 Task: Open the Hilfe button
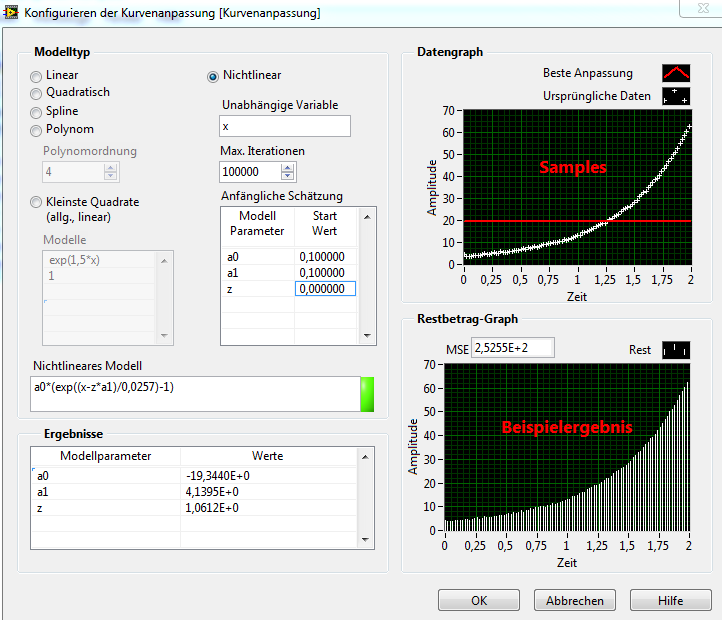[670, 600]
